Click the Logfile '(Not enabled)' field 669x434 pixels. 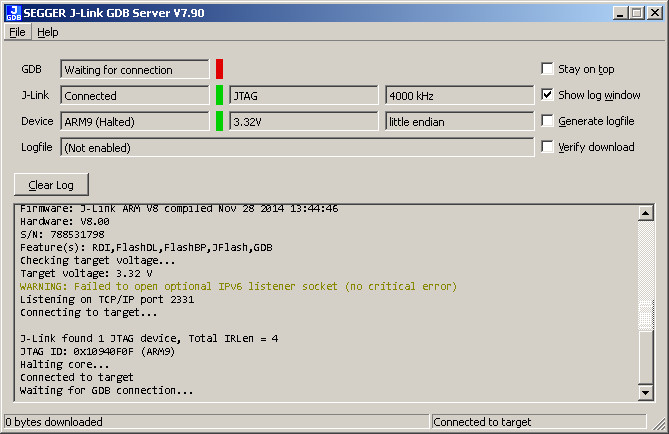pos(297,147)
